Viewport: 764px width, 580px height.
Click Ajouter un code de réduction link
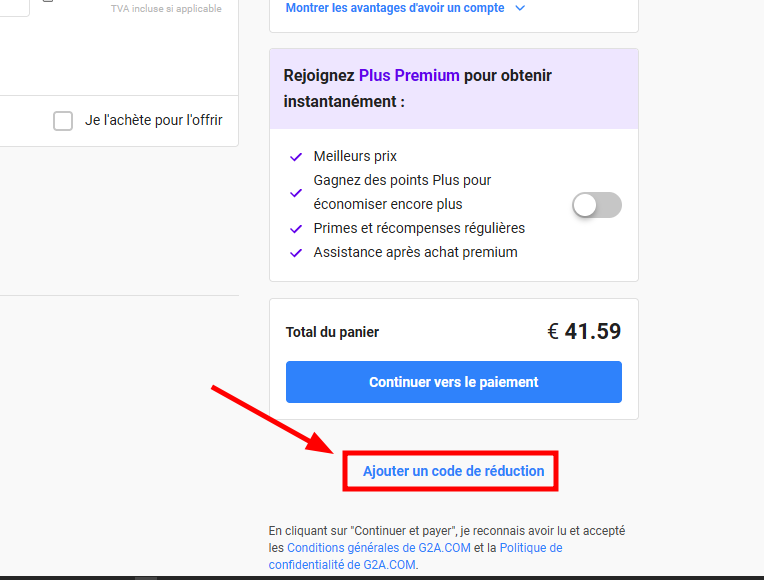453,471
